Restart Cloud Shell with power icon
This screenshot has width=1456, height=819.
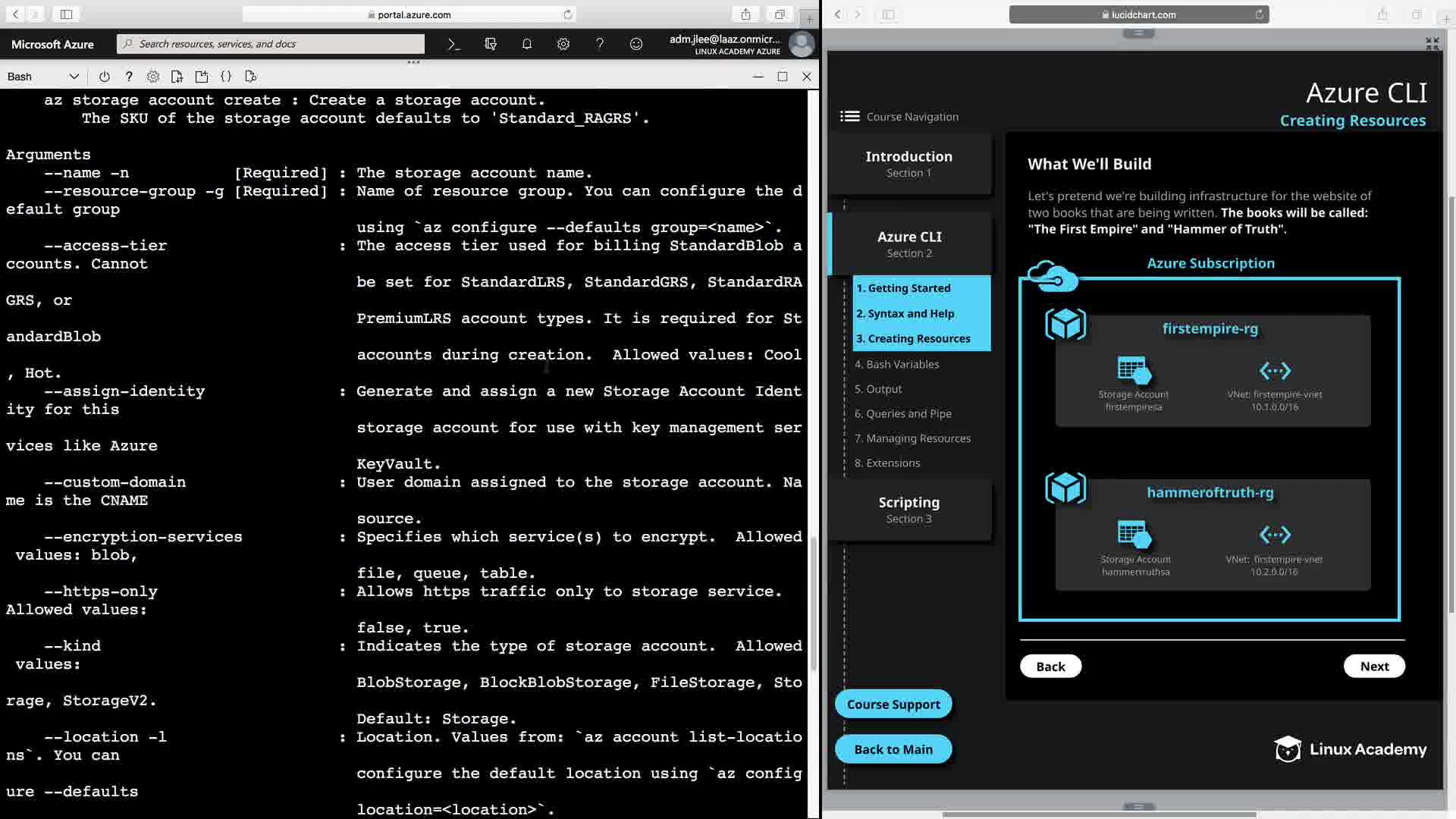coord(105,77)
